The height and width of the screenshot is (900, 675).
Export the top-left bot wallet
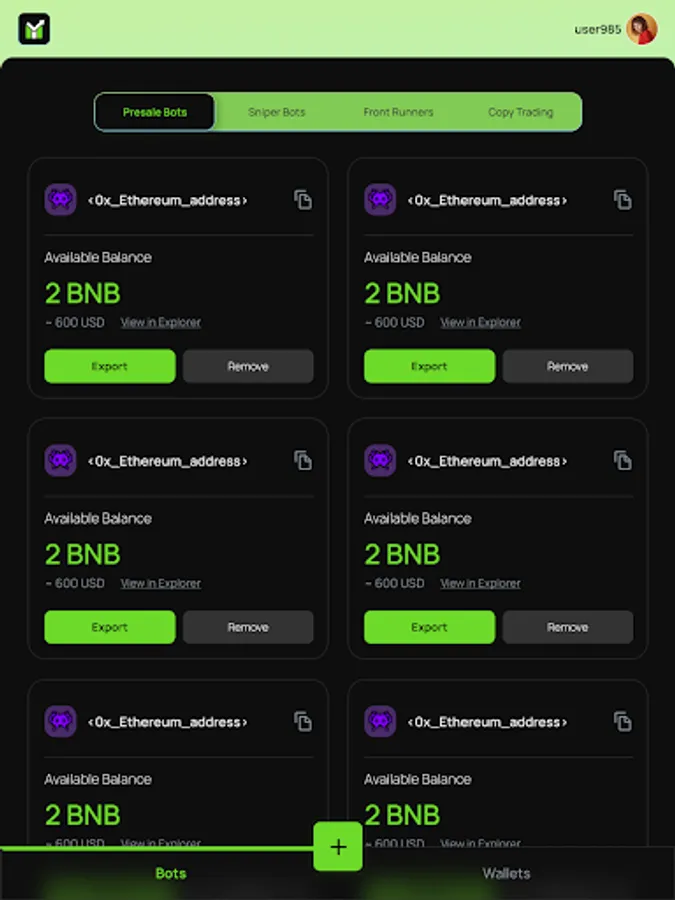coord(110,366)
